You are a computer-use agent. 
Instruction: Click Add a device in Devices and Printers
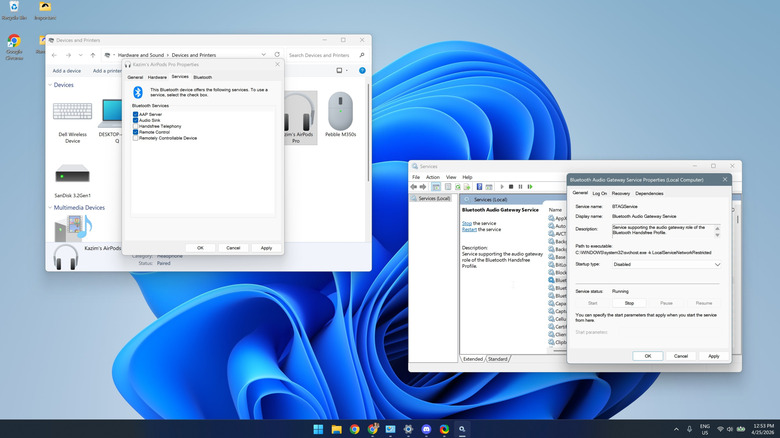coord(67,71)
